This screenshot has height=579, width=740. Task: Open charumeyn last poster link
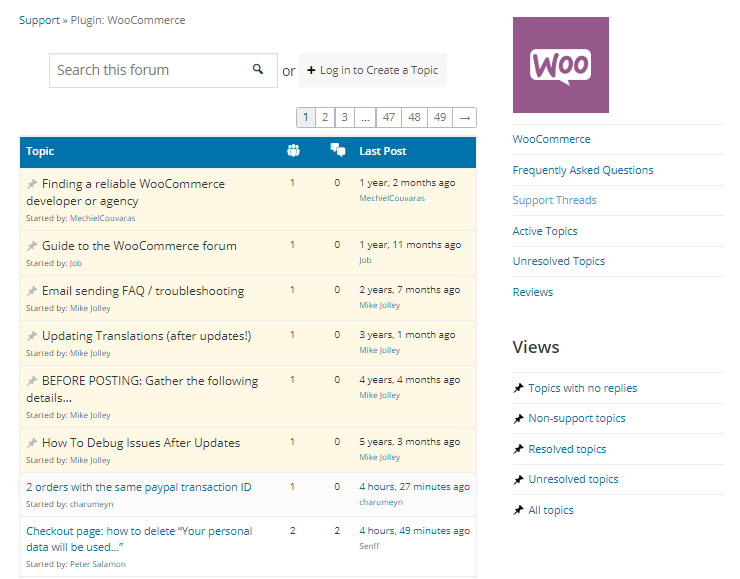point(381,502)
